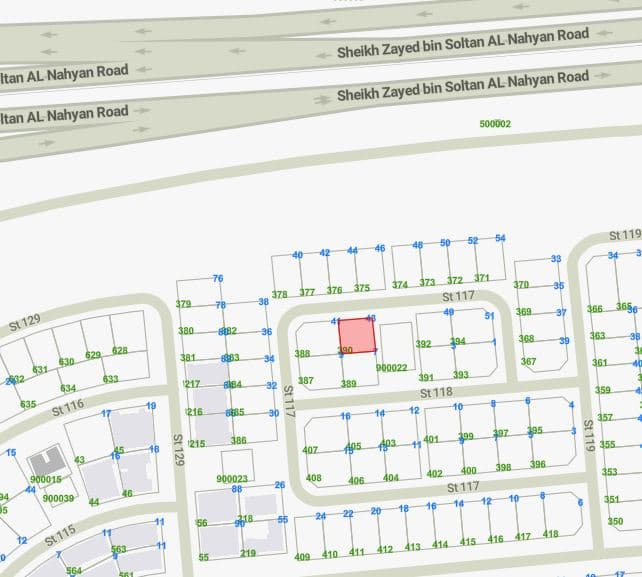The width and height of the screenshot is (642, 577).
Task: Click plot number 377
Action: tap(307, 292)
